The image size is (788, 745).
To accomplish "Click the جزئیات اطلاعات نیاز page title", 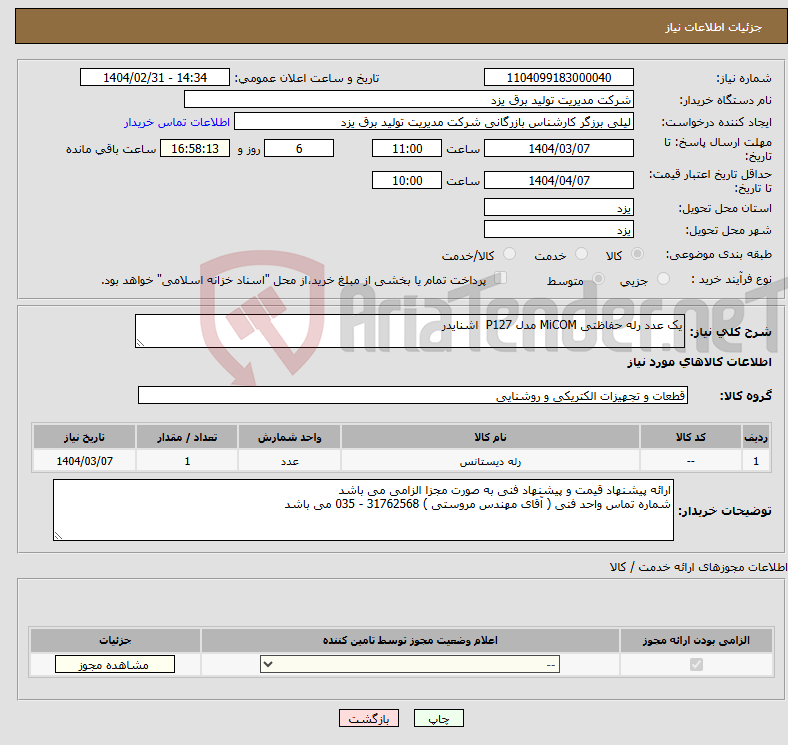I will [x=714, y=27].
